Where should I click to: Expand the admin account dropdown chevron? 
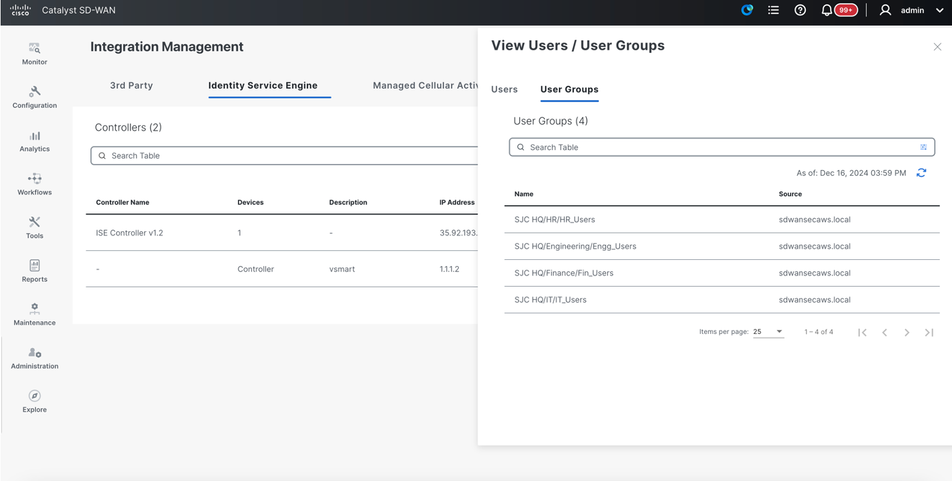click(940, 10)
